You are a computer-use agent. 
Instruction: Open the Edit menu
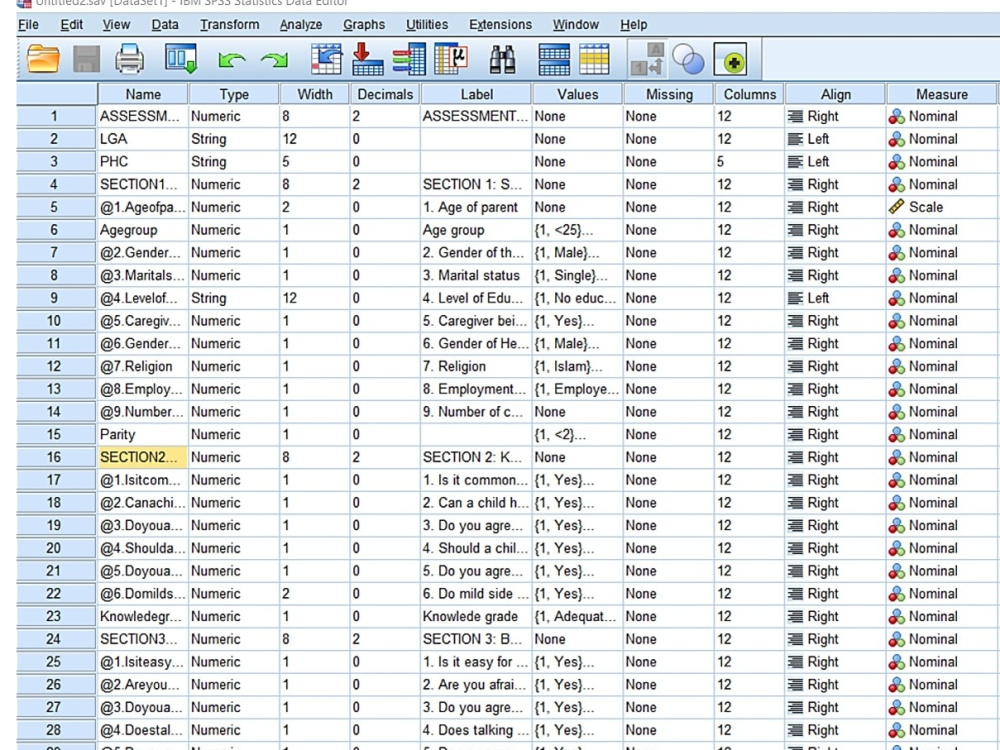(x=71, y=24)
